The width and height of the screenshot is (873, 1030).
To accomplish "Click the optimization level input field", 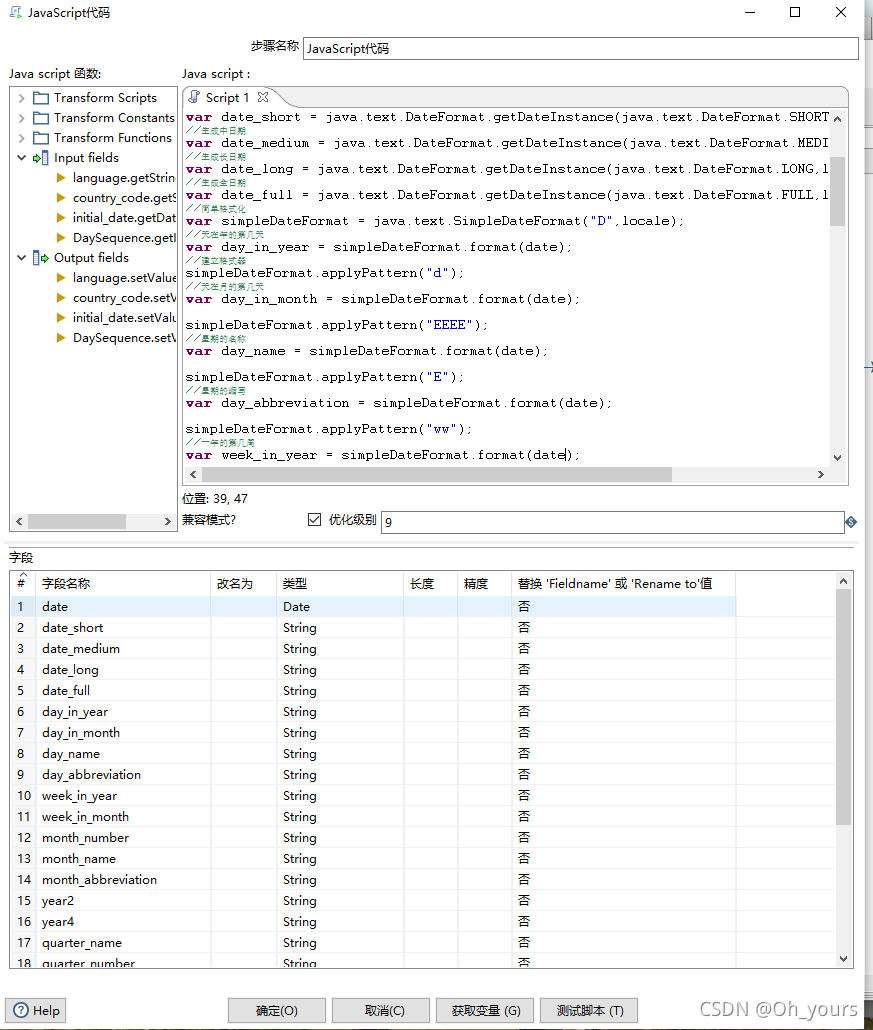I will (x=612, y=522).
